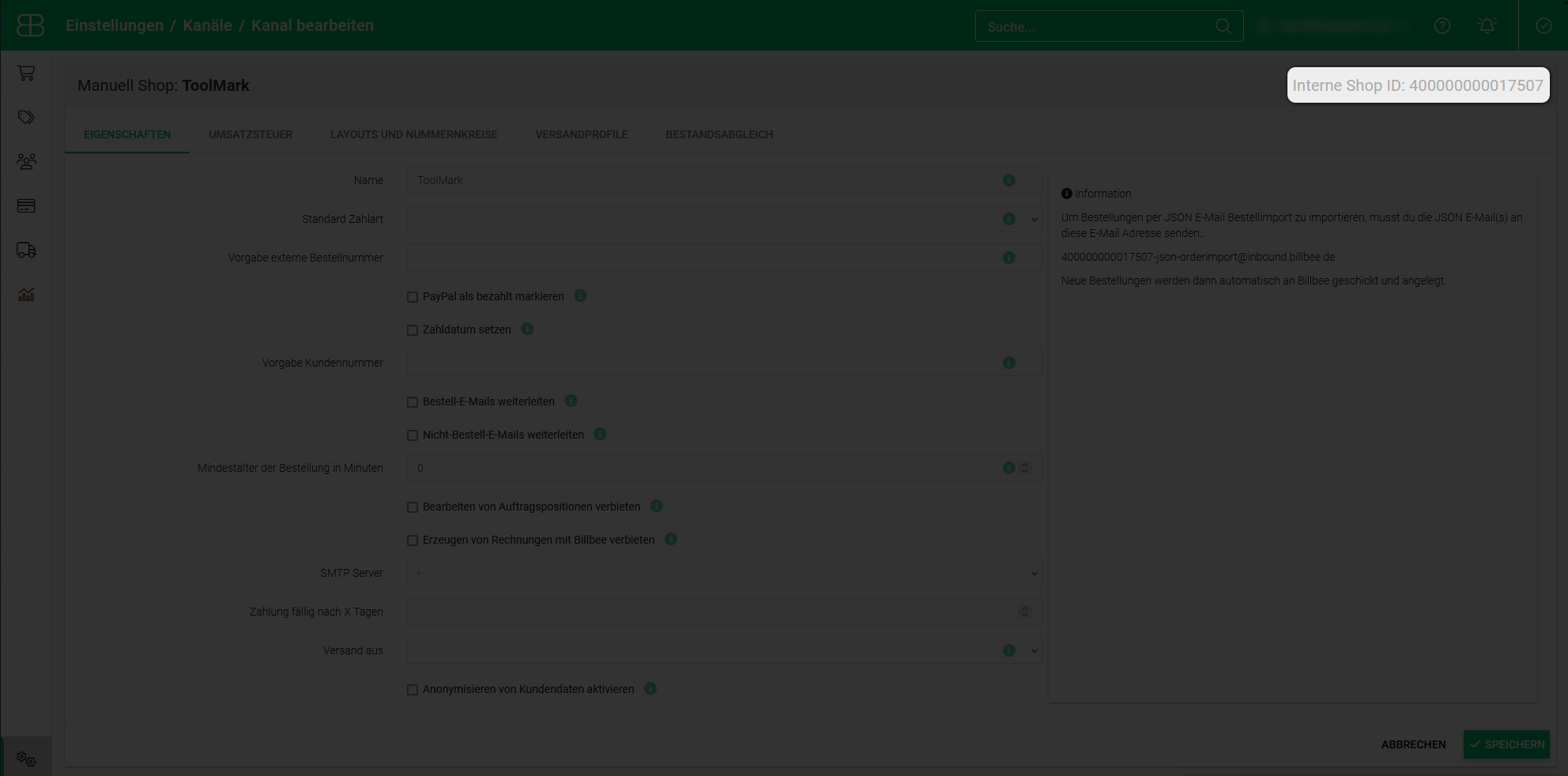Show info for Vorgabe Kundennummer

1009,363
